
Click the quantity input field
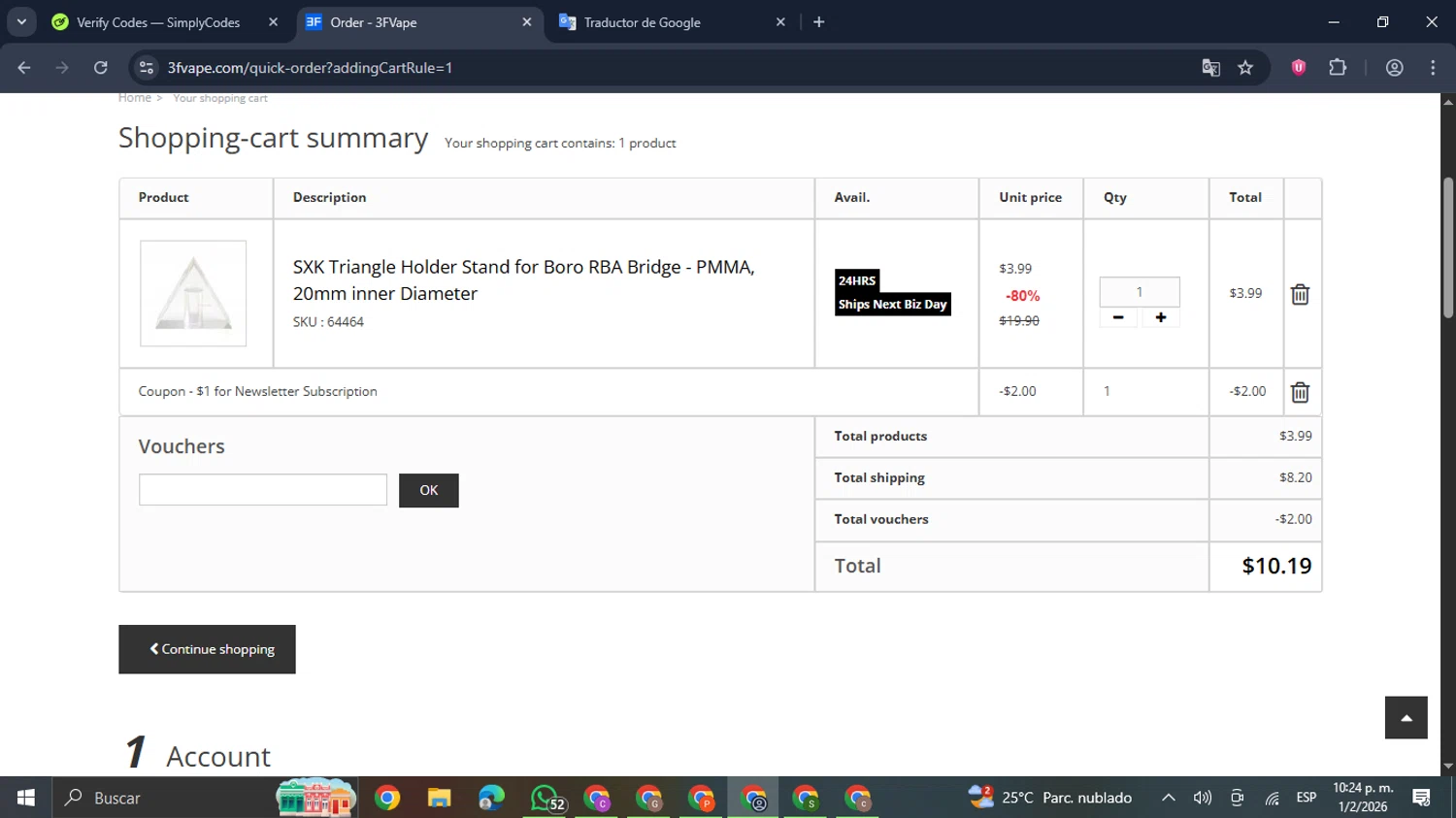click(1140, 292)
